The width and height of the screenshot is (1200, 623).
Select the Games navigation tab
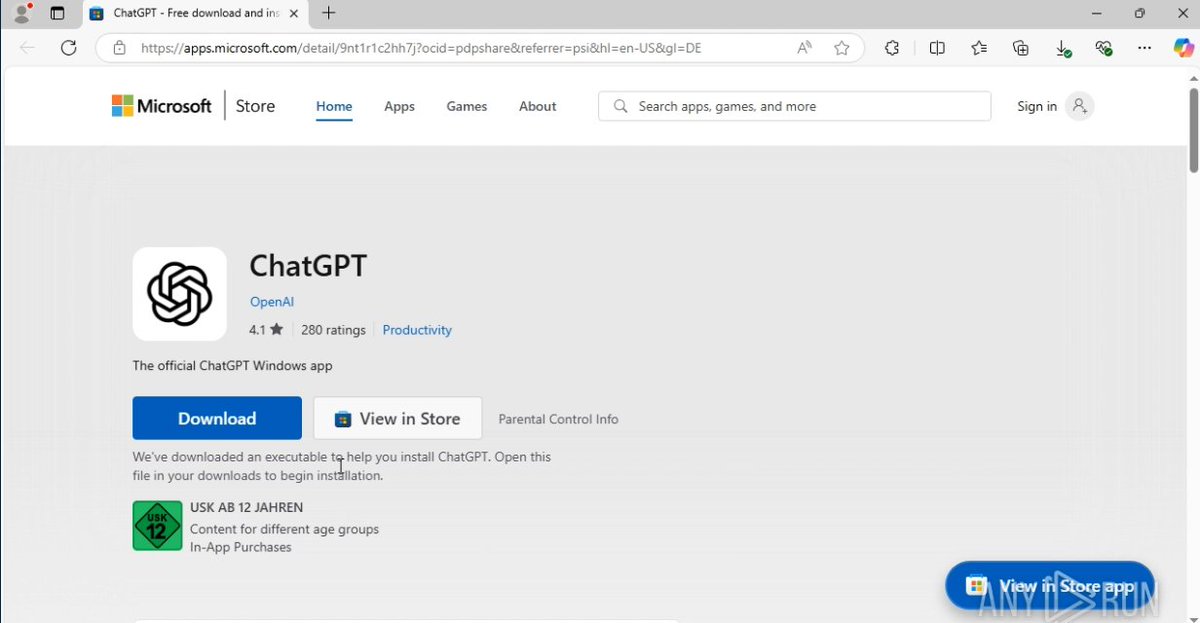467,106
